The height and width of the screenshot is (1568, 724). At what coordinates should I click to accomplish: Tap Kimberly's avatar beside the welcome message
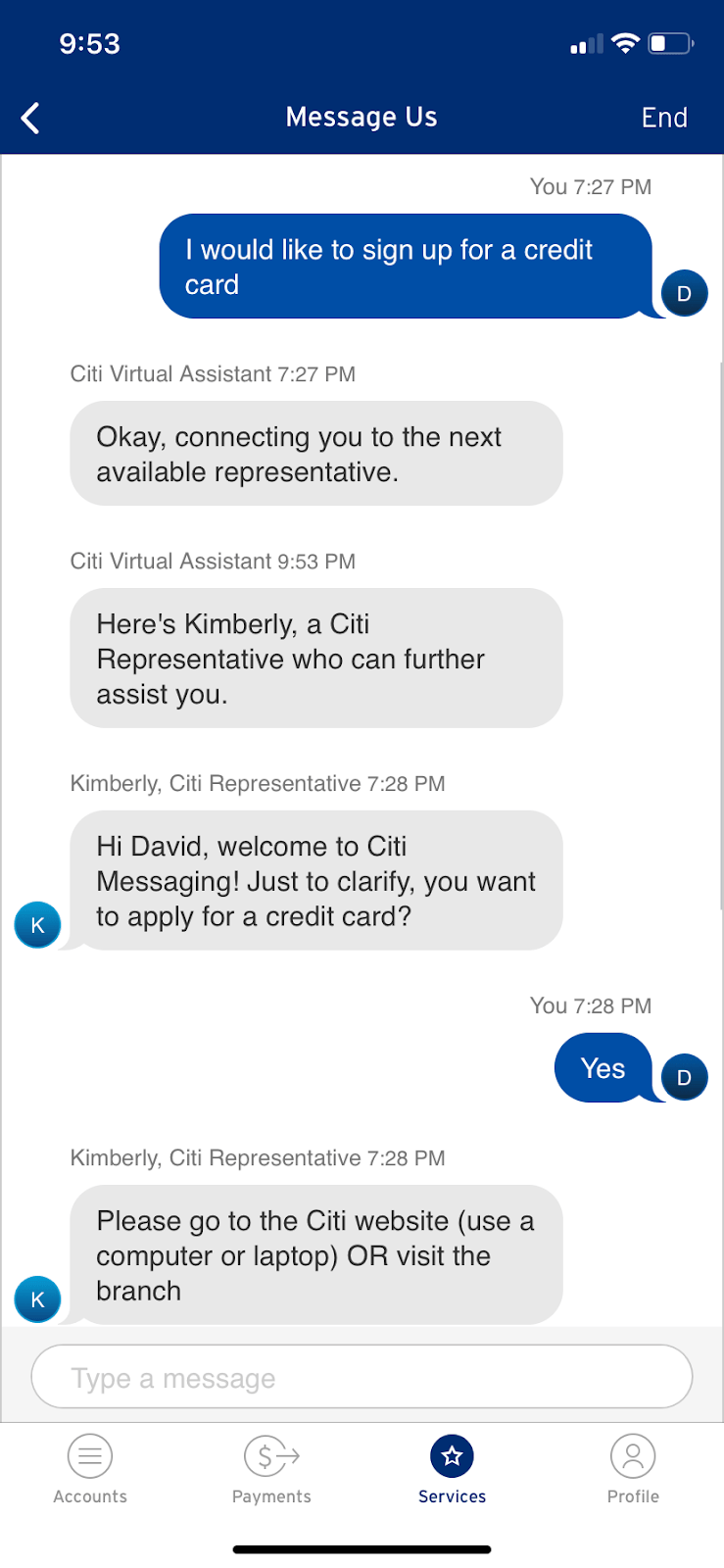click(38, 925)
